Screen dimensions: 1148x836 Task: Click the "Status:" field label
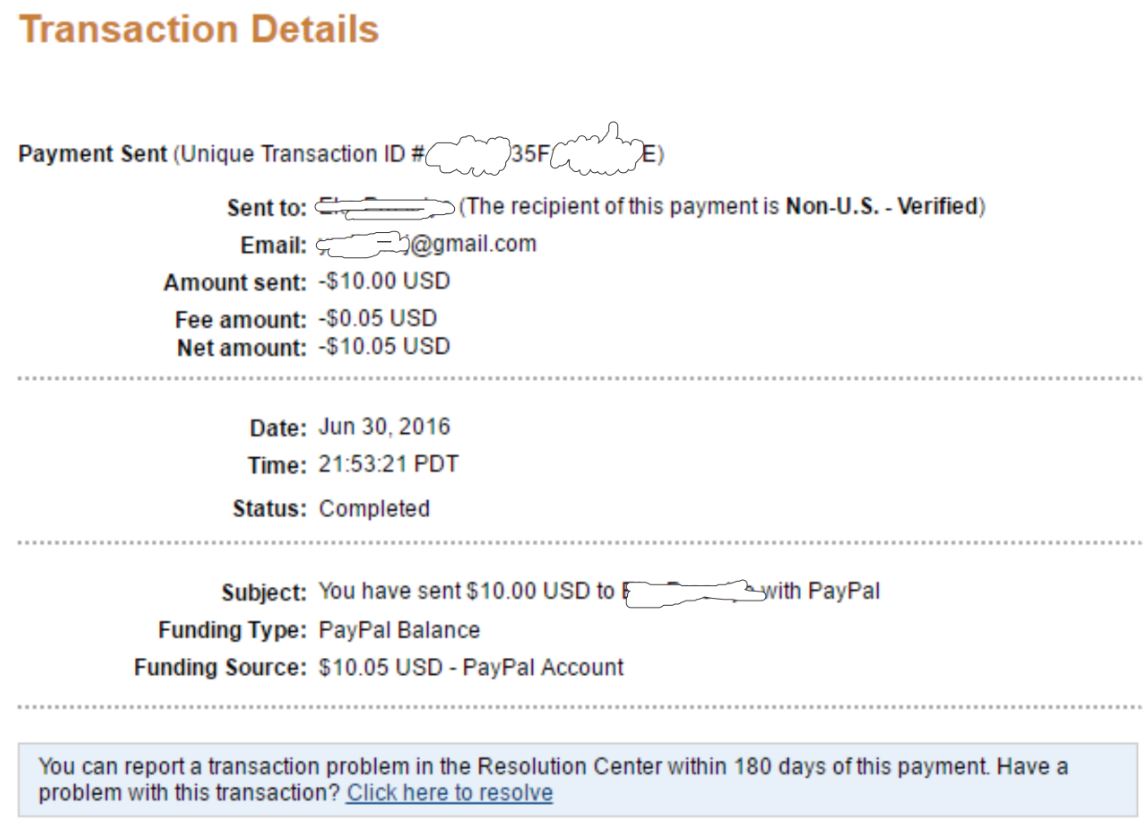(269, 509)
